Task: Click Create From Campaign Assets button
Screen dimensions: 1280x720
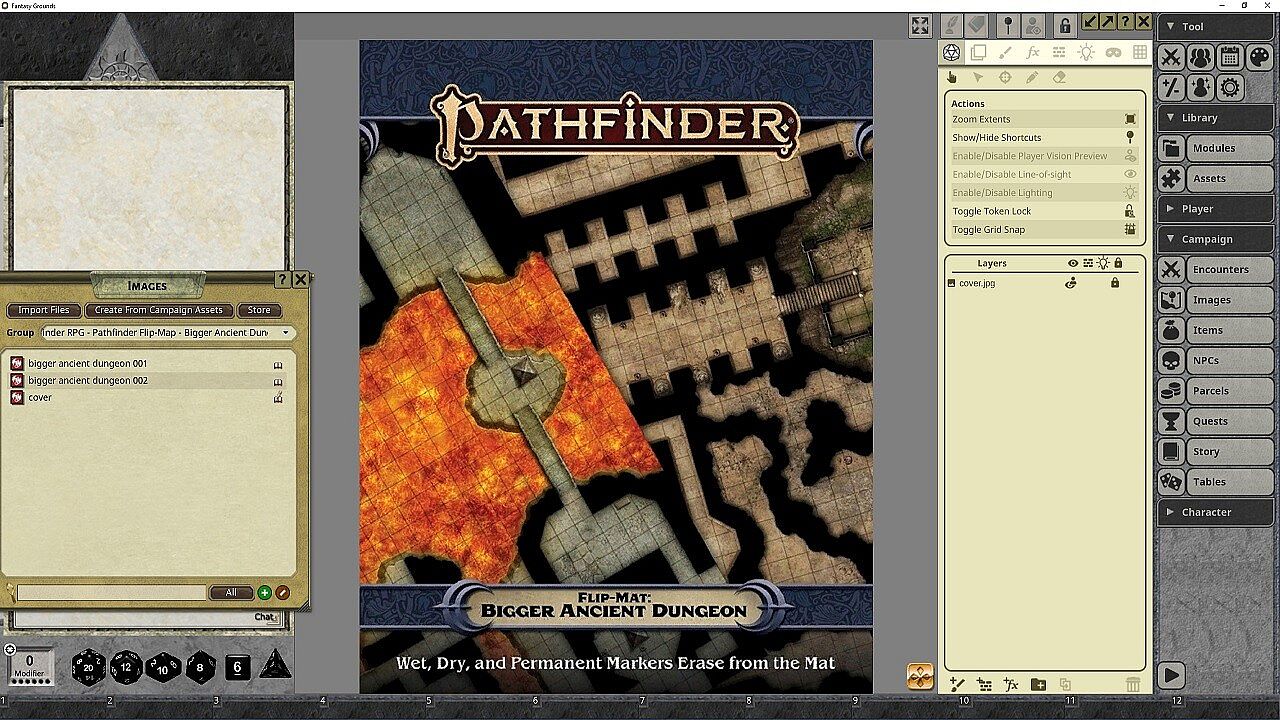Action: (159, 310)
